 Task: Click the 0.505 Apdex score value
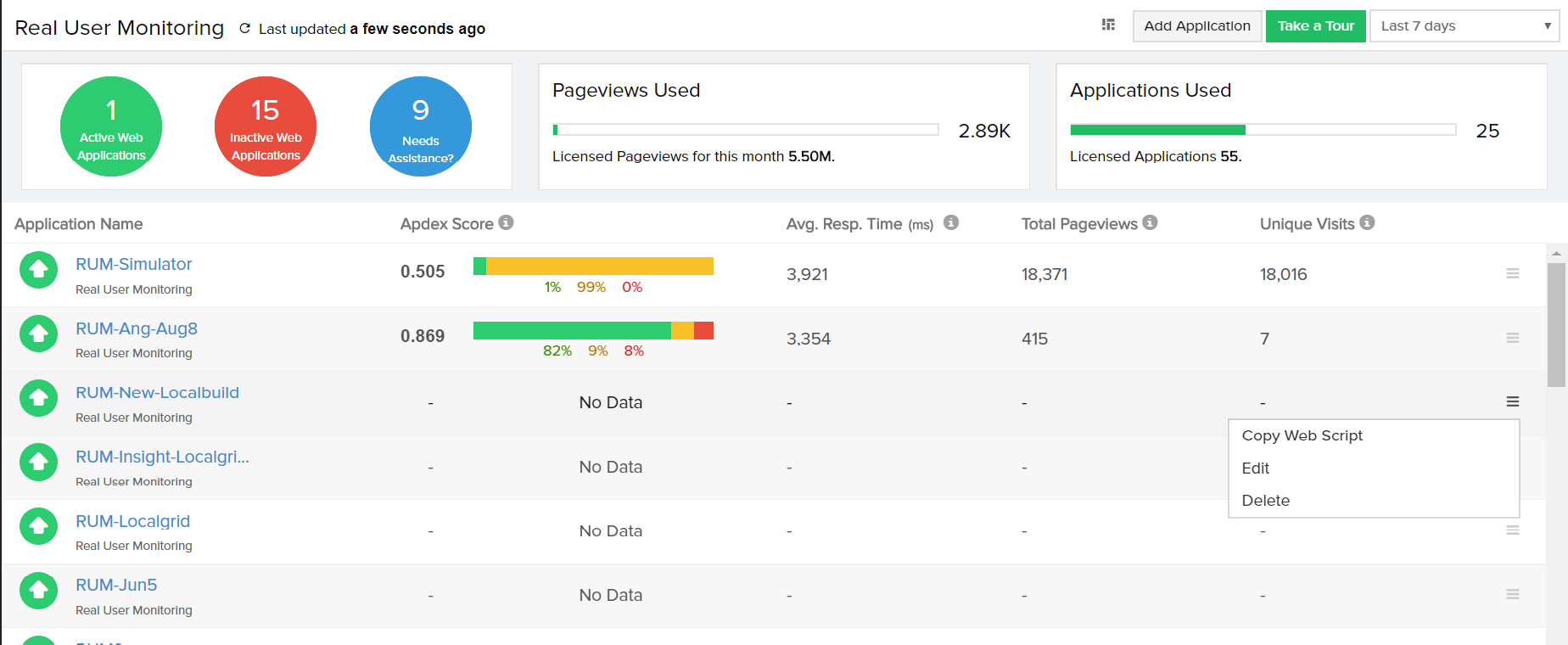423,272
